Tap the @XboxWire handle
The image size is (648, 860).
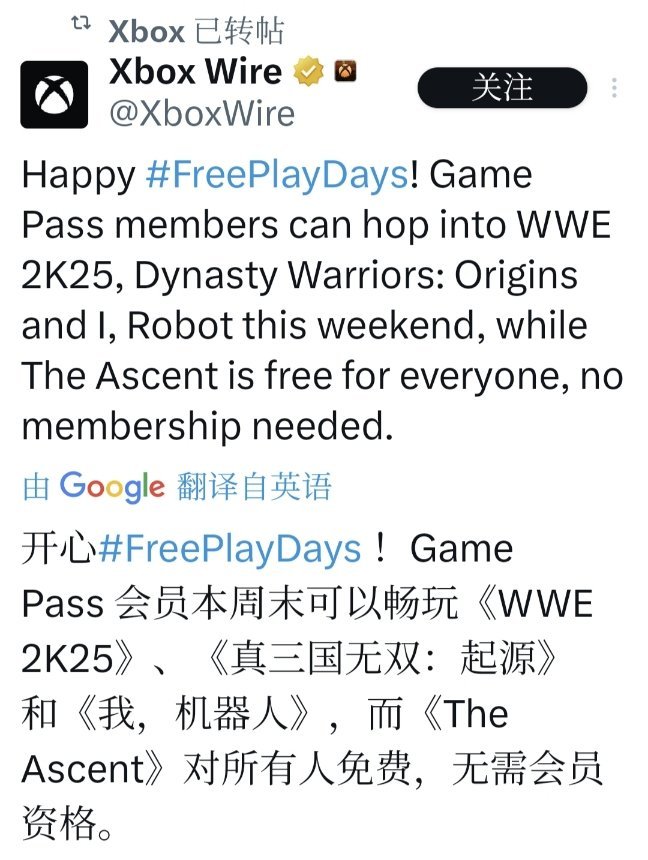coord(202,114)
